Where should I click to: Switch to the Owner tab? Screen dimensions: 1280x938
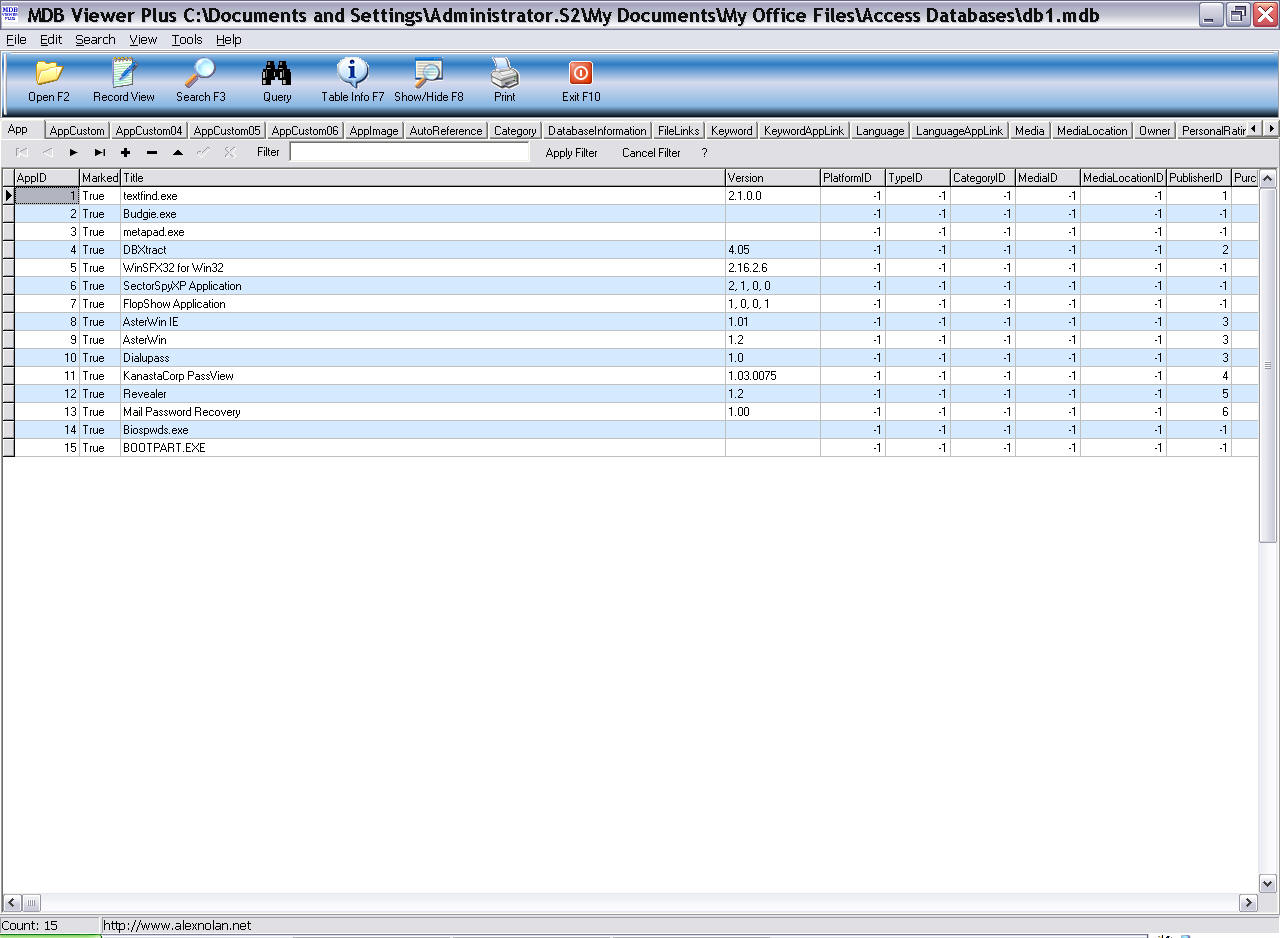1155,131
